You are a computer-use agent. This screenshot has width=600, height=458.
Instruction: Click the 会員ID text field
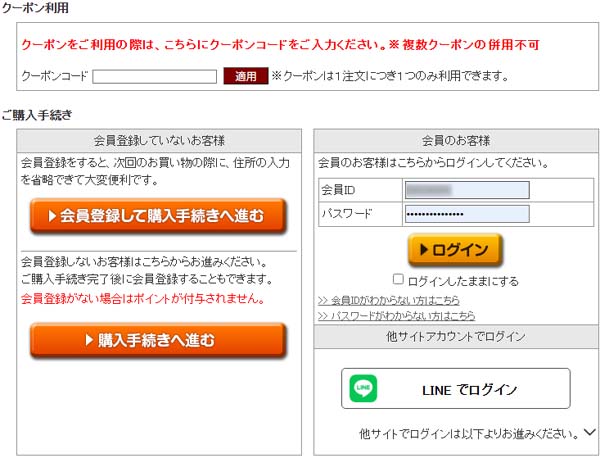coord(467,190)
